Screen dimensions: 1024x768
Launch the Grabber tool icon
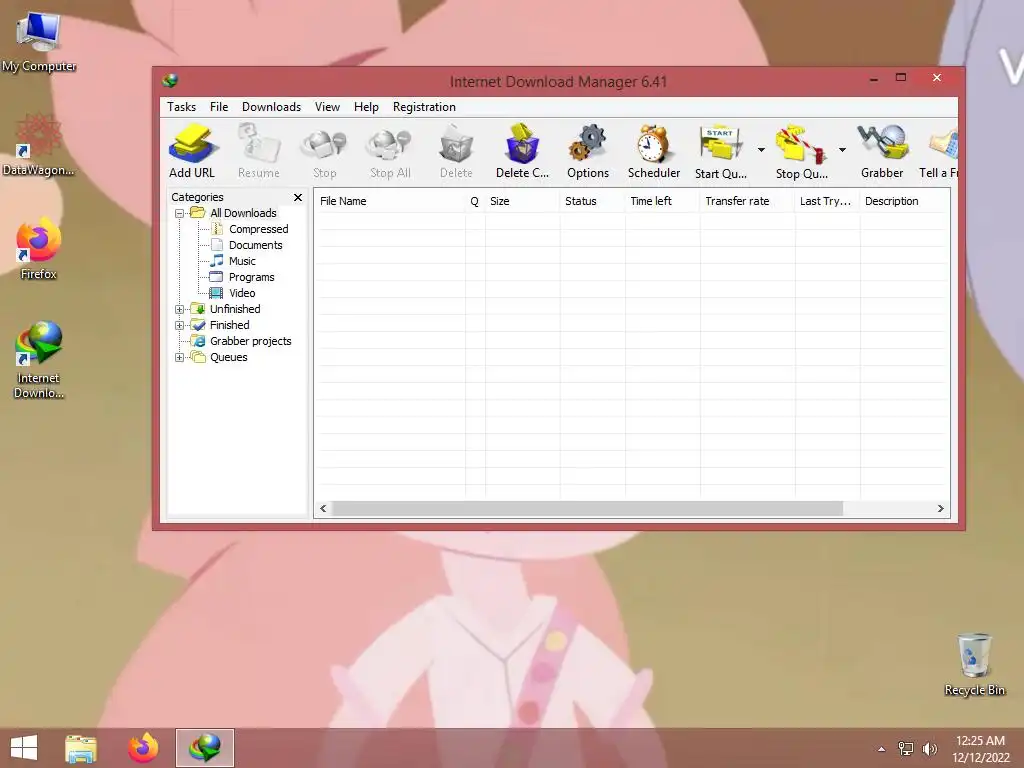coord(882,152)
